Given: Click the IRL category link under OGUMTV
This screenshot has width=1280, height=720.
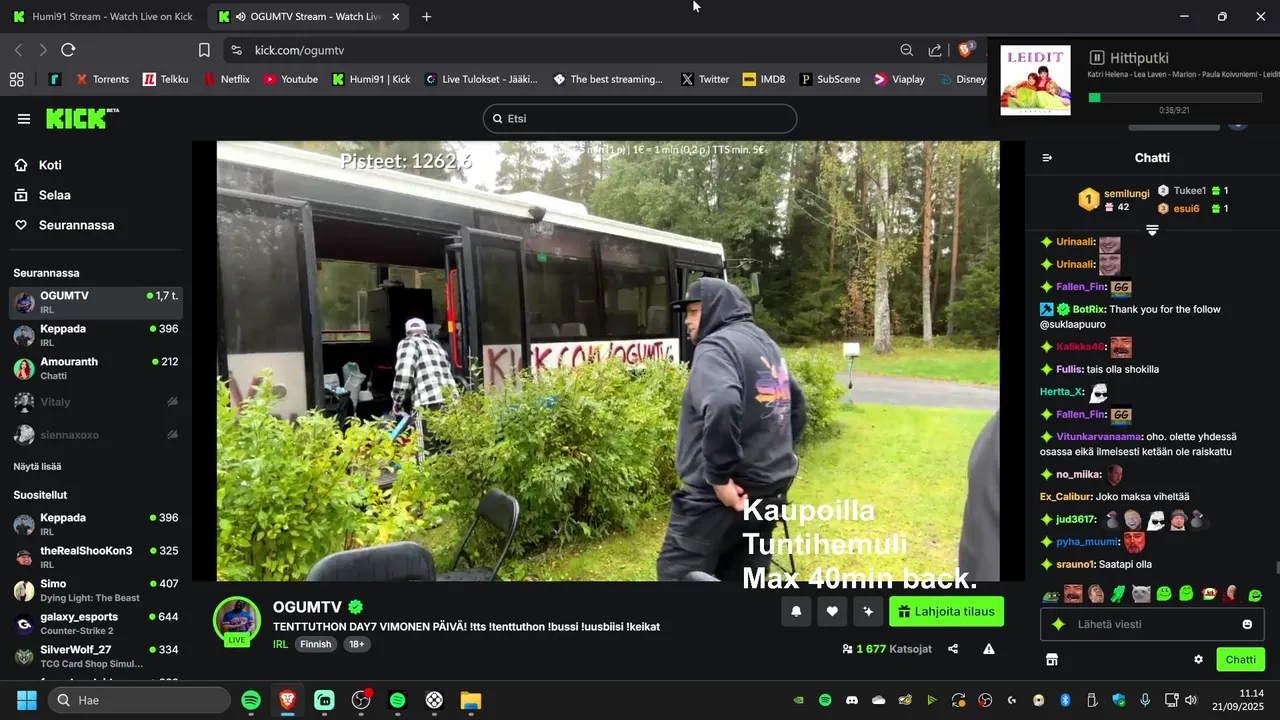Looking at the screenshot, I should pos(280,645).
